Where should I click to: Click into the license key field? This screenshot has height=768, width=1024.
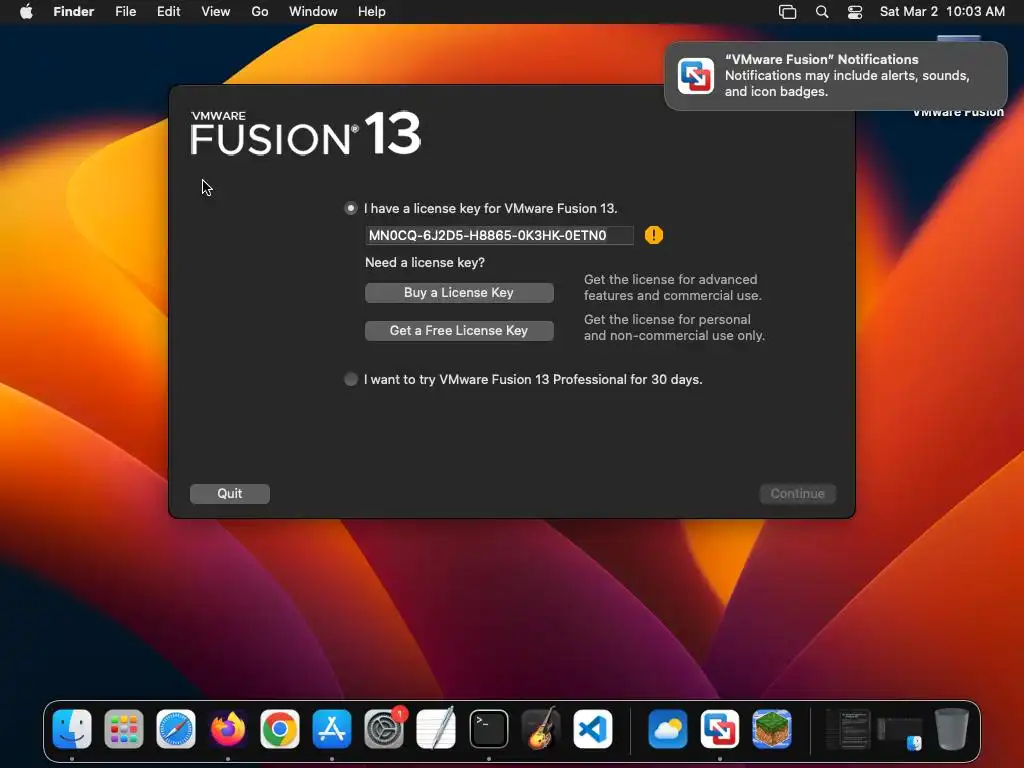pyautogui.click(x=500, y=235)
